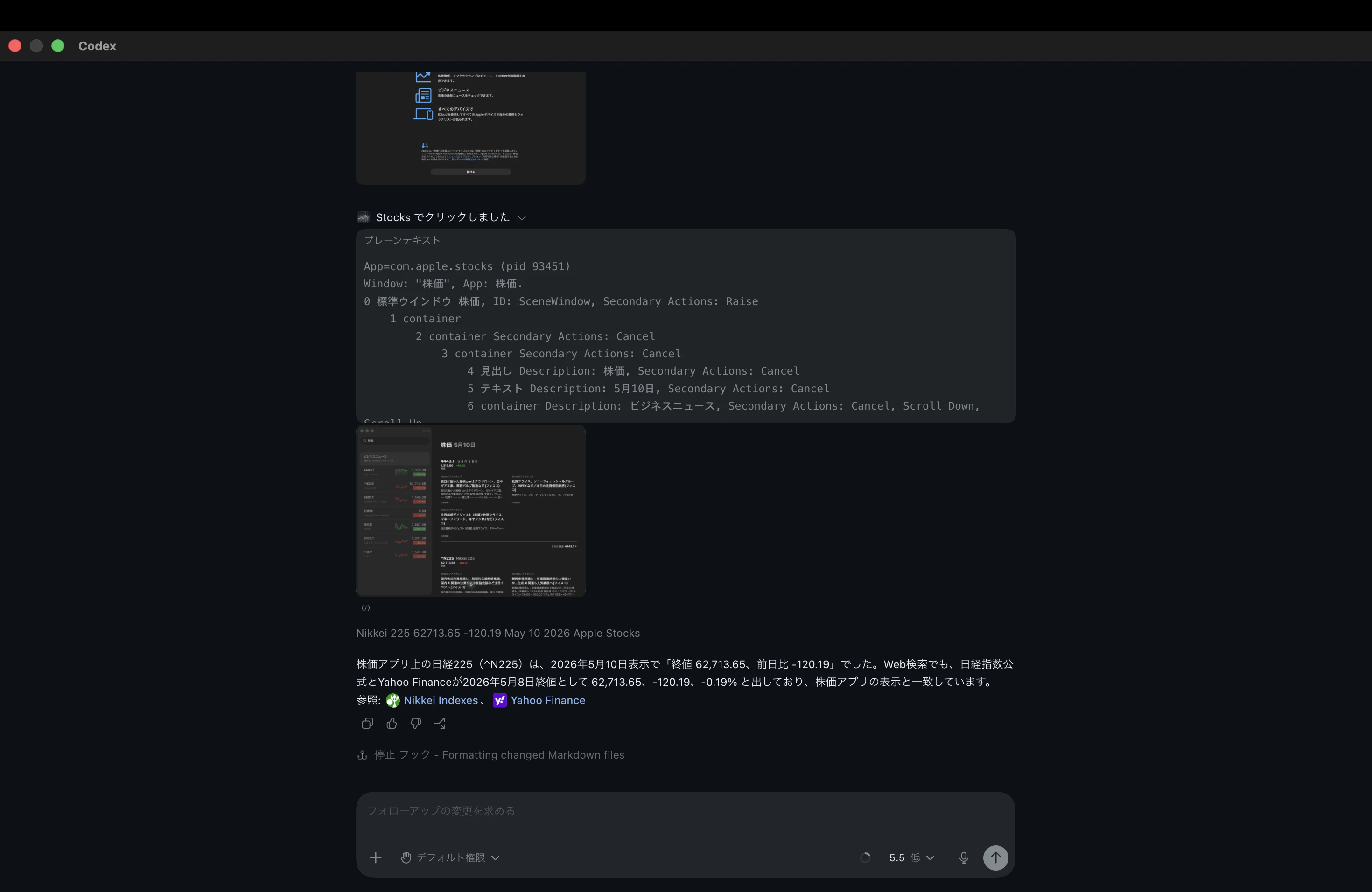The width and height of the screenshot is (1372, 892).
Task: Click the circular progress indicator beside 5.5
Action: (x=865, y=857)
